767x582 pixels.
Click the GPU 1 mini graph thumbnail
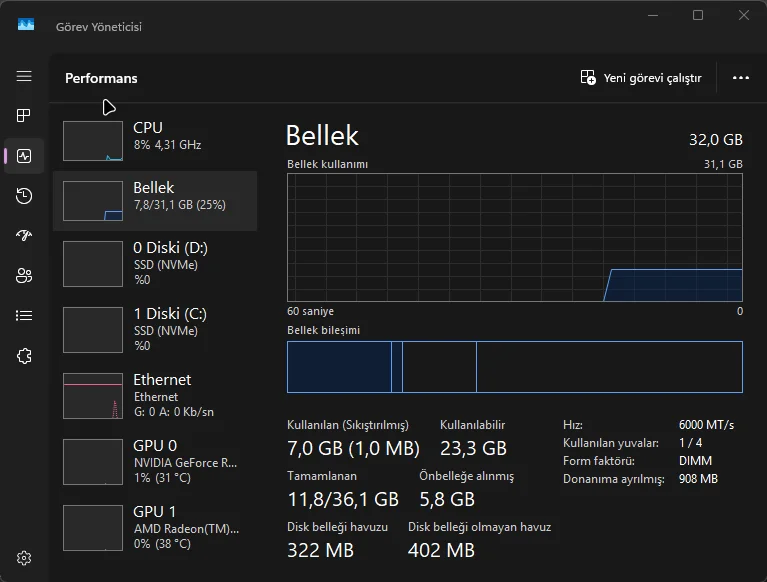tap(93, 528)
